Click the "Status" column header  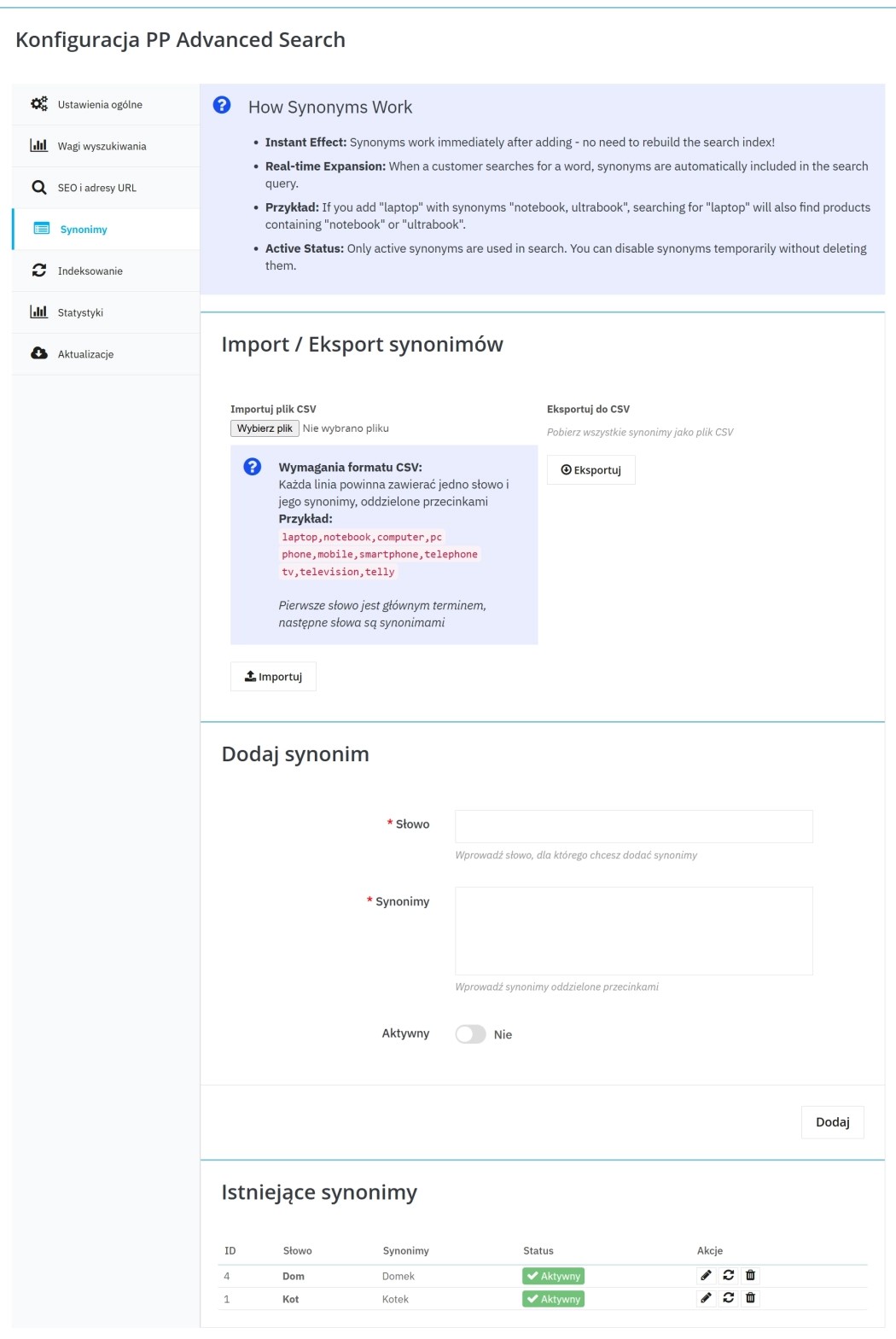[x=538, y=1250]
